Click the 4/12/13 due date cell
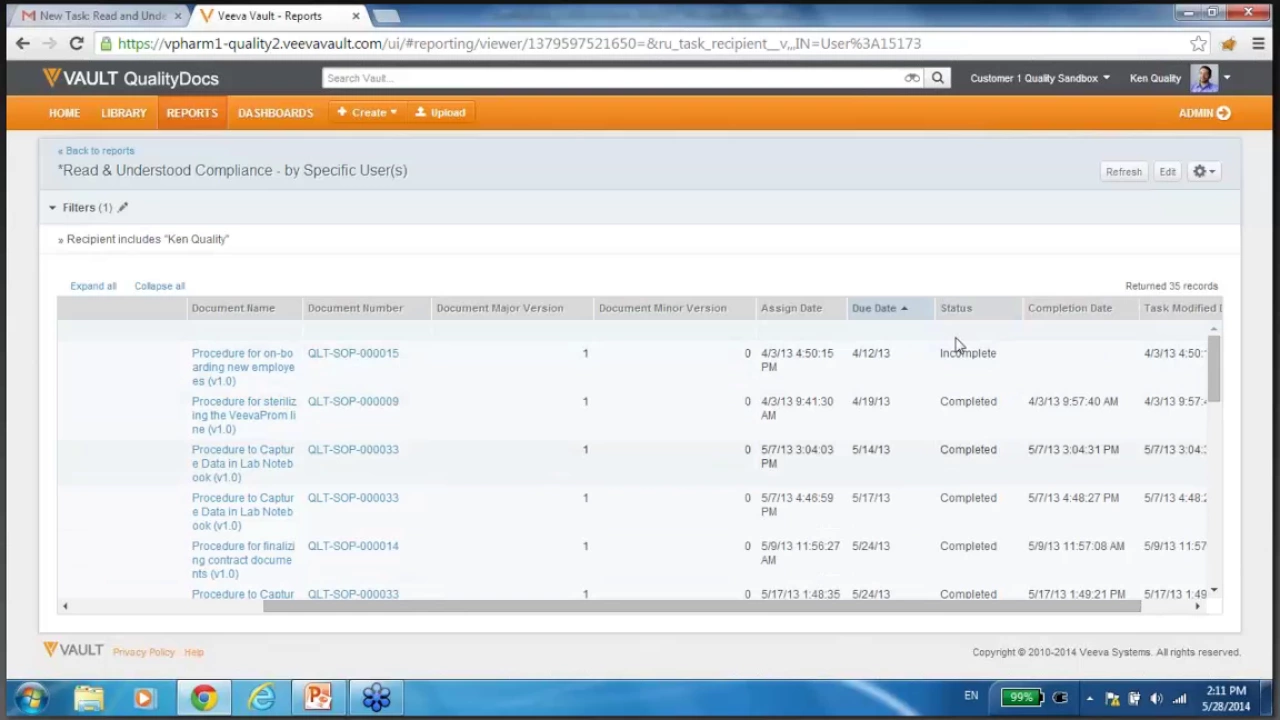 coord(871,353)
